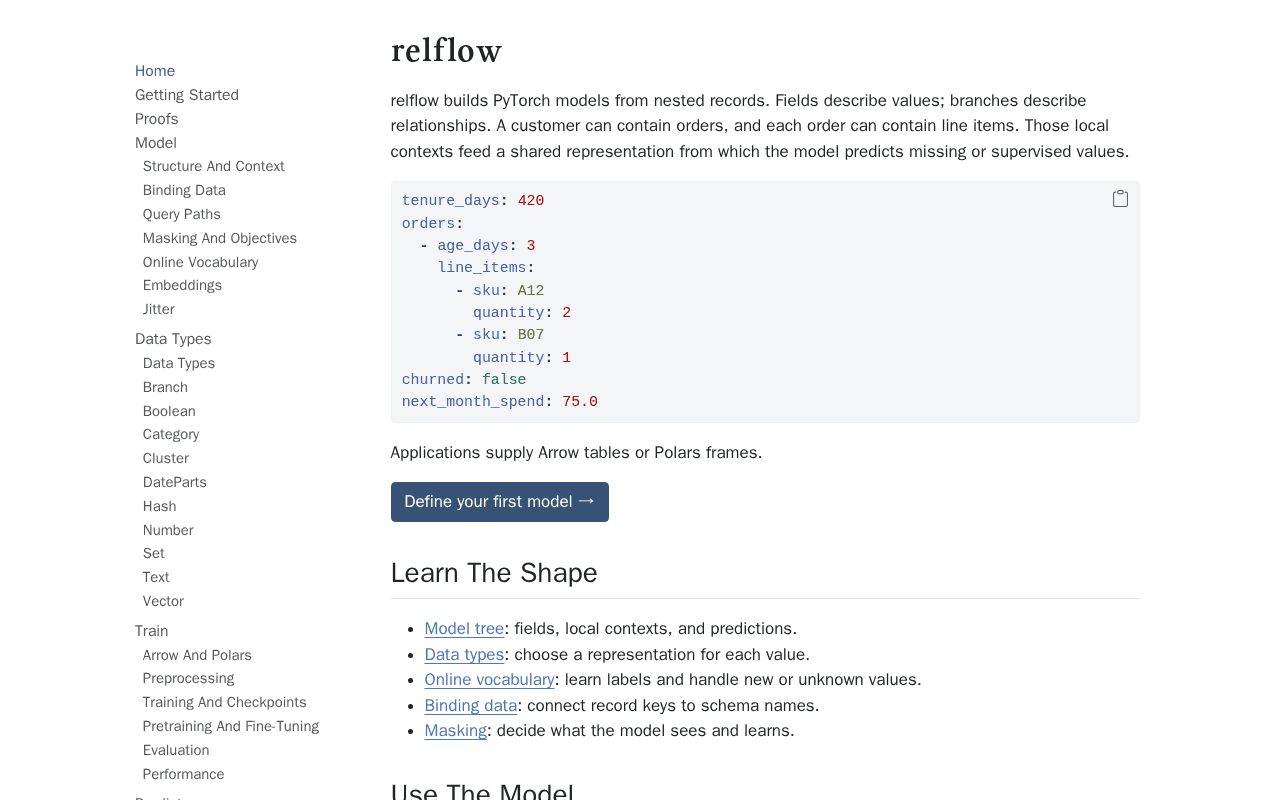The image size is (1280, 800).
Task: Open Training And Checkpoints page
Action: (x=225, y=702)
